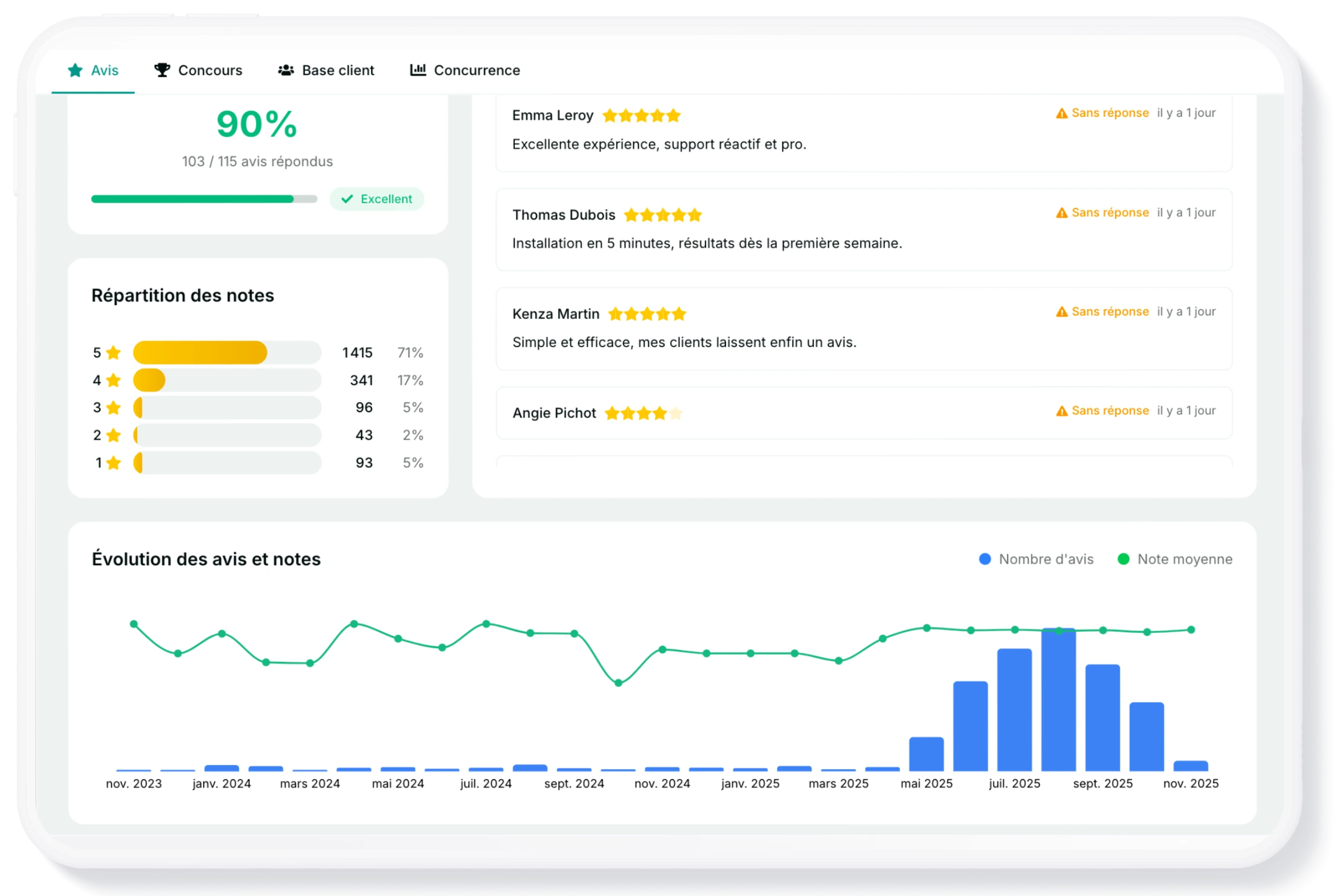The width and height of the screenshot is (1335, 896).
Task: Click the bar chart icon beside Concurrence
Action: (417, 69)
